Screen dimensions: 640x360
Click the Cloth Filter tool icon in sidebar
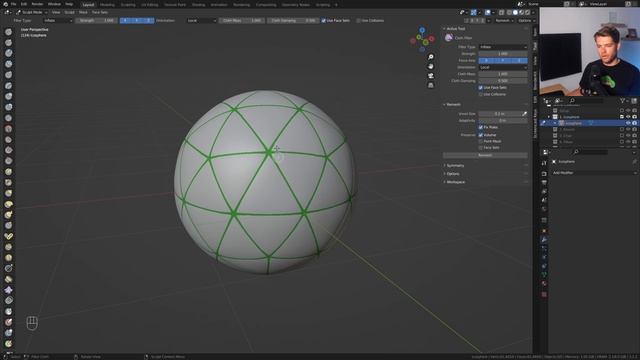click(449, 38)
